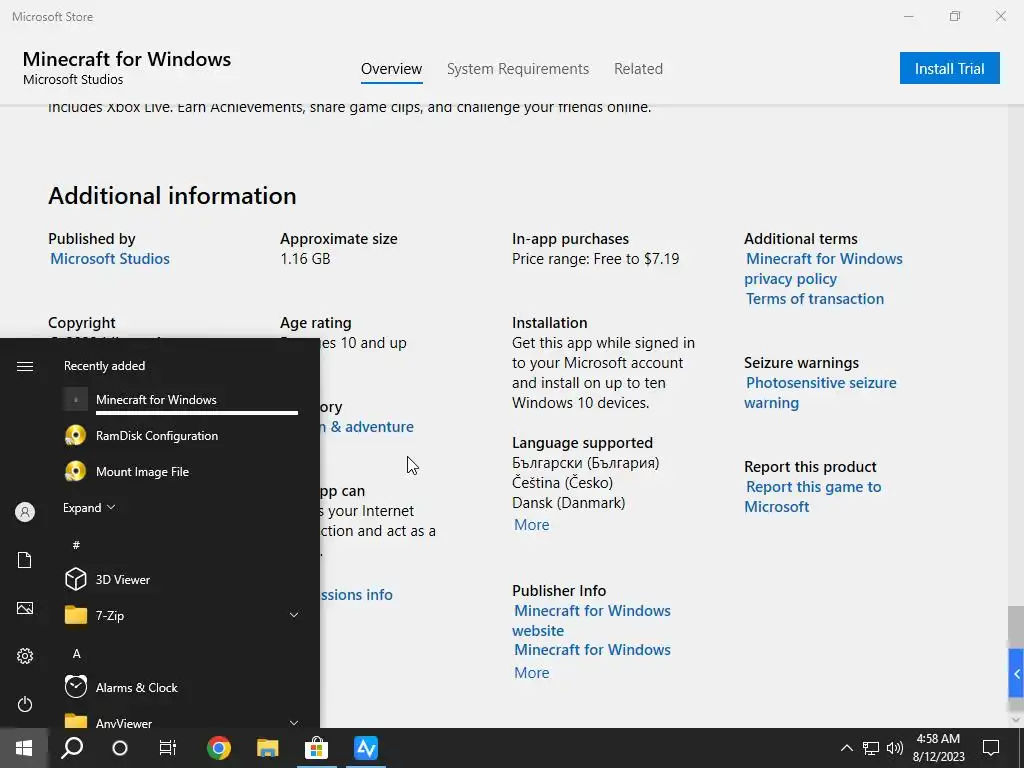This screenshot has height=768, width=1024.
Task: Launch Google Chrome from taskbar
Action: click(219, 748)
